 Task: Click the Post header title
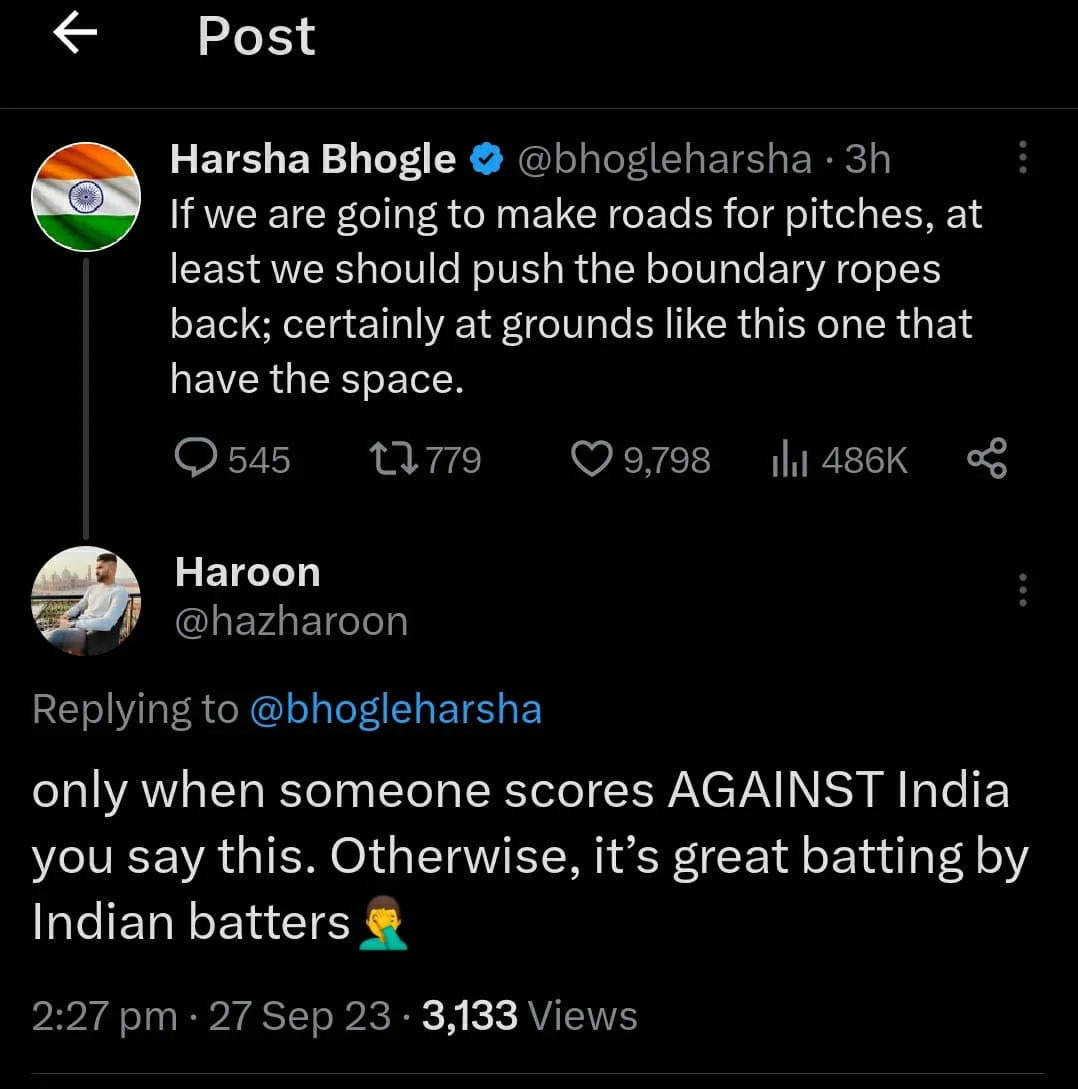coord(256,36)
